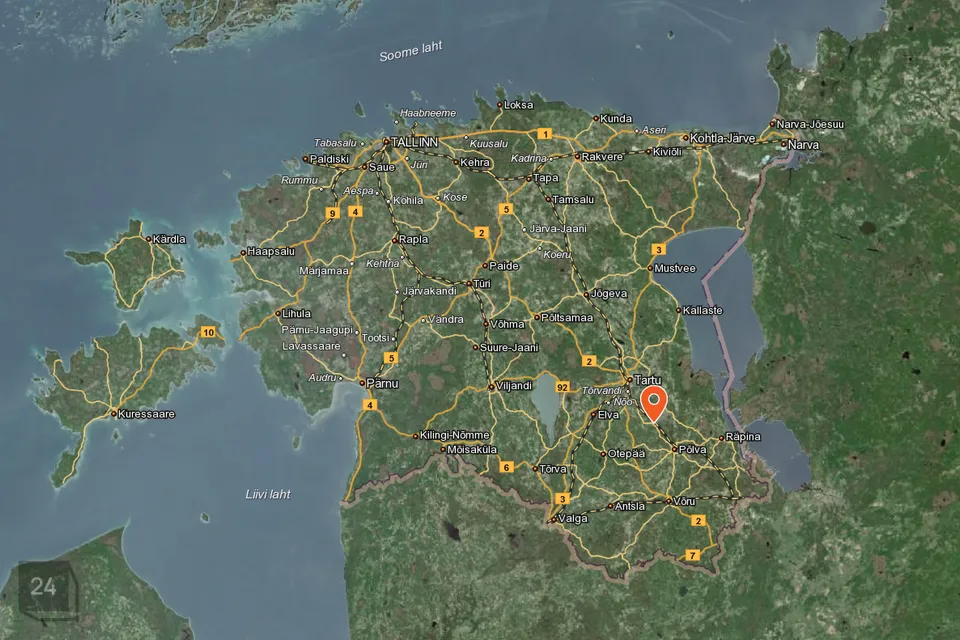Click road shield 4 below Pärnu
960x640 pixels.
pyautogui.click(x=369, y=405)
